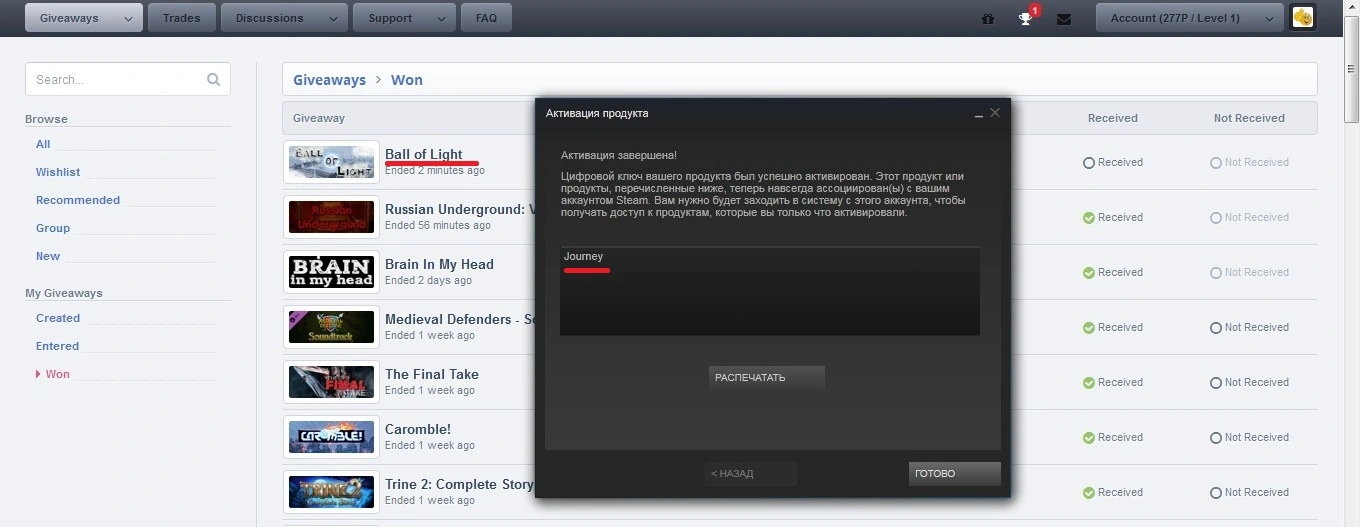The width and height of the screenshot is (1360, 527).
Task: Toggle Received for Caromble!
Action: [x=1112, y=437]
